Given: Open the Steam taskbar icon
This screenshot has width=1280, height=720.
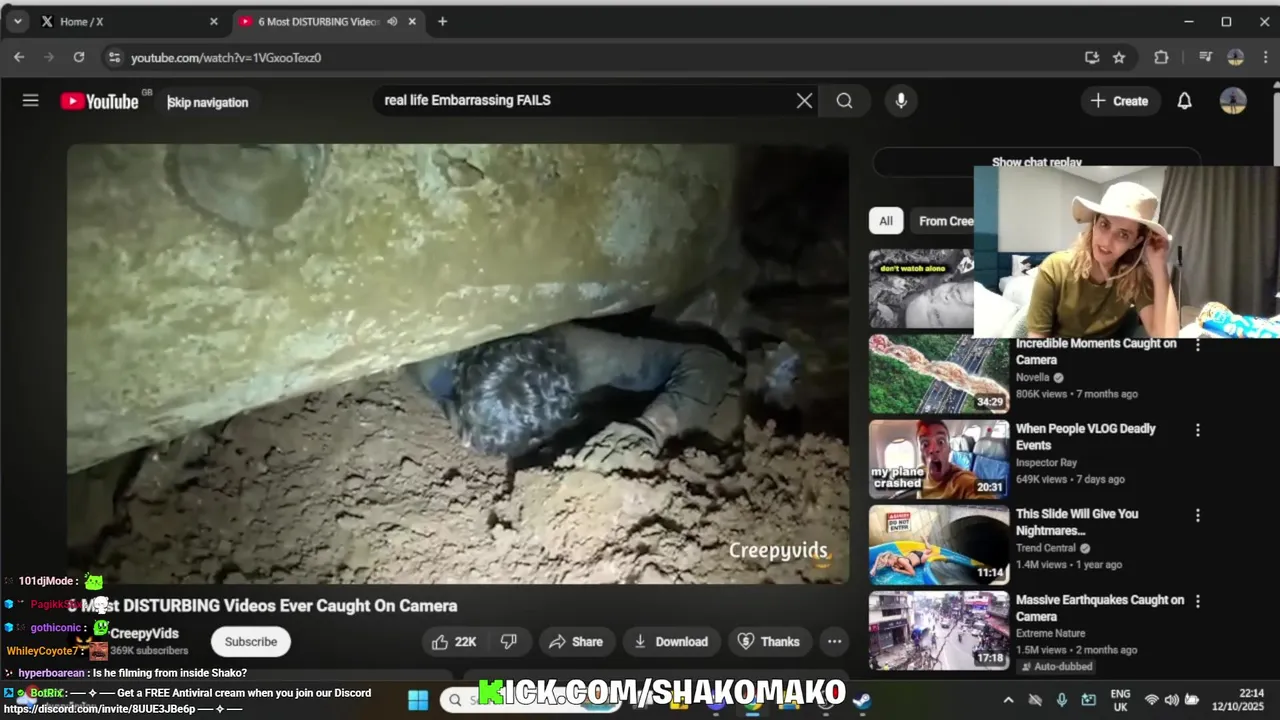Looking at the screenshot, I should (x=862, y=700).
